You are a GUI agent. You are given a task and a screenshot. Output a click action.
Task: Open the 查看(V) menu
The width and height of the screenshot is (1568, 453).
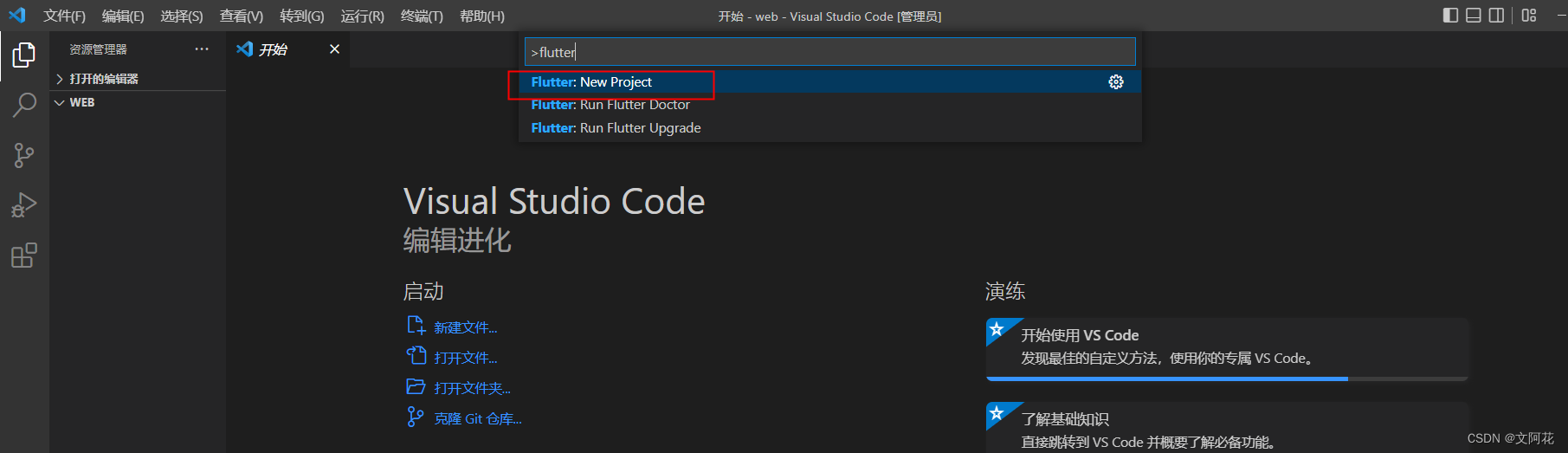242,16
